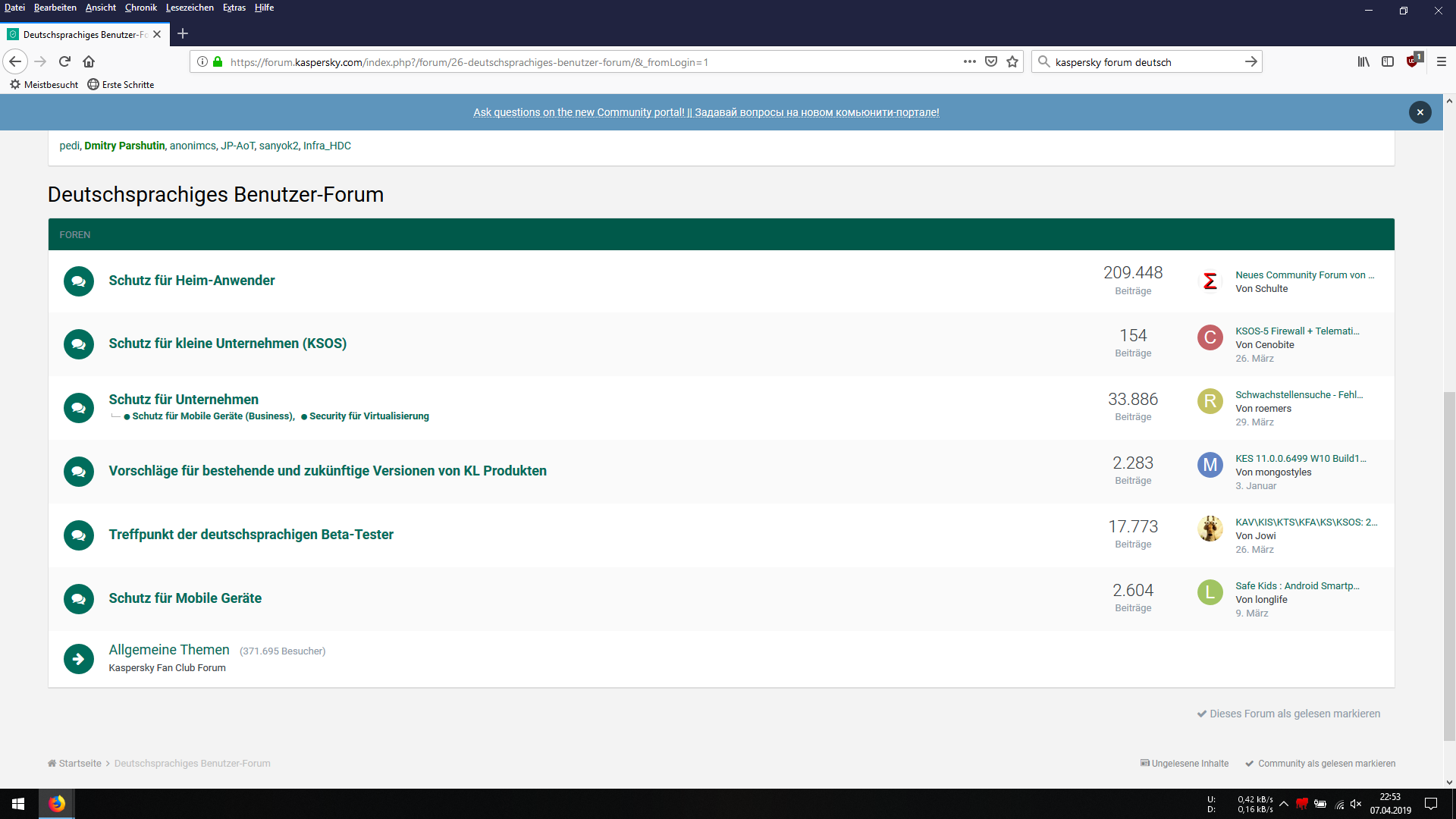
Task: Open Allgemeine Themen arrow icon
Action: coord(79,659)
